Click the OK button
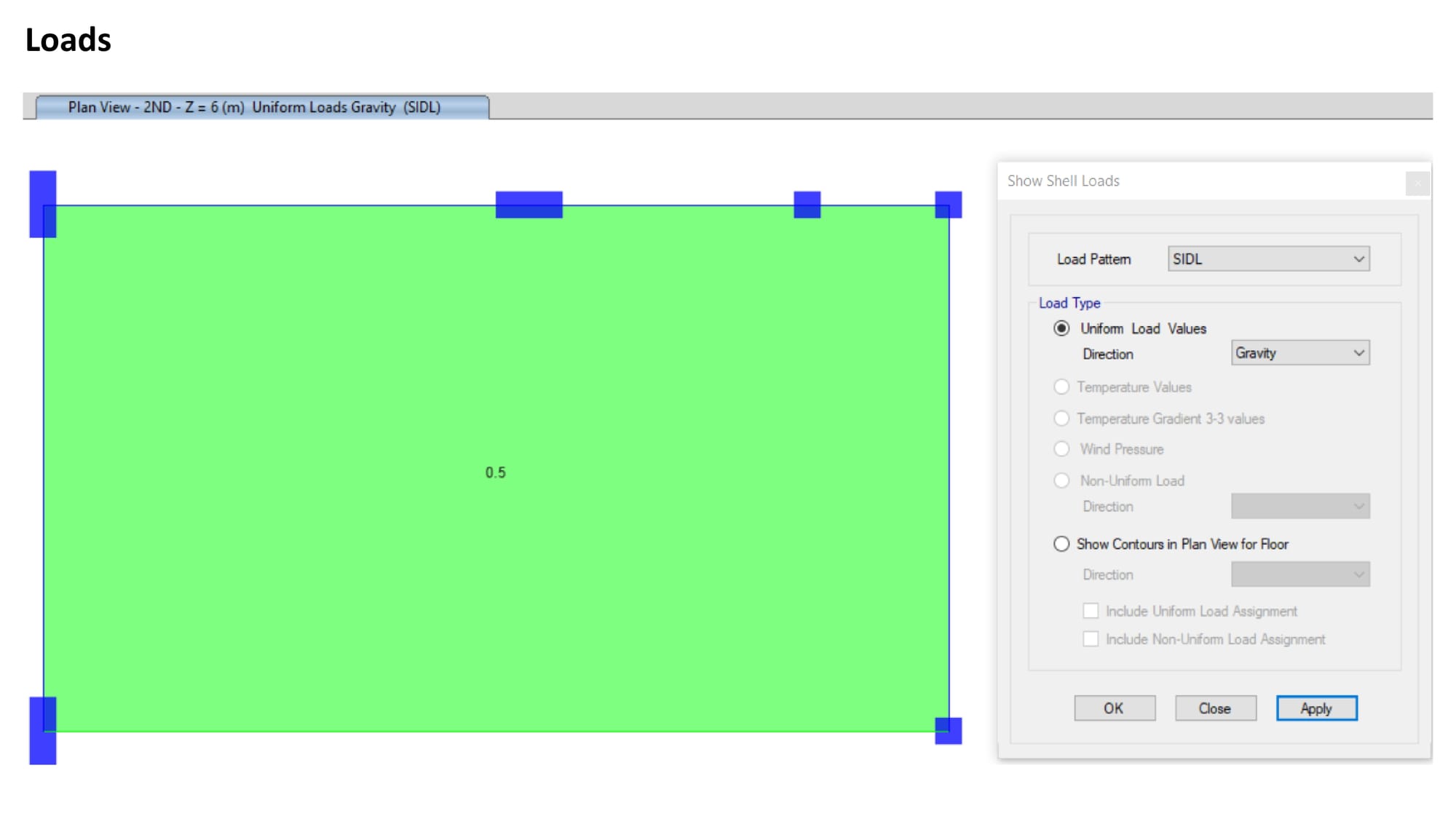The height and width of the screenshot is (819, 1456). point(1114,708)
